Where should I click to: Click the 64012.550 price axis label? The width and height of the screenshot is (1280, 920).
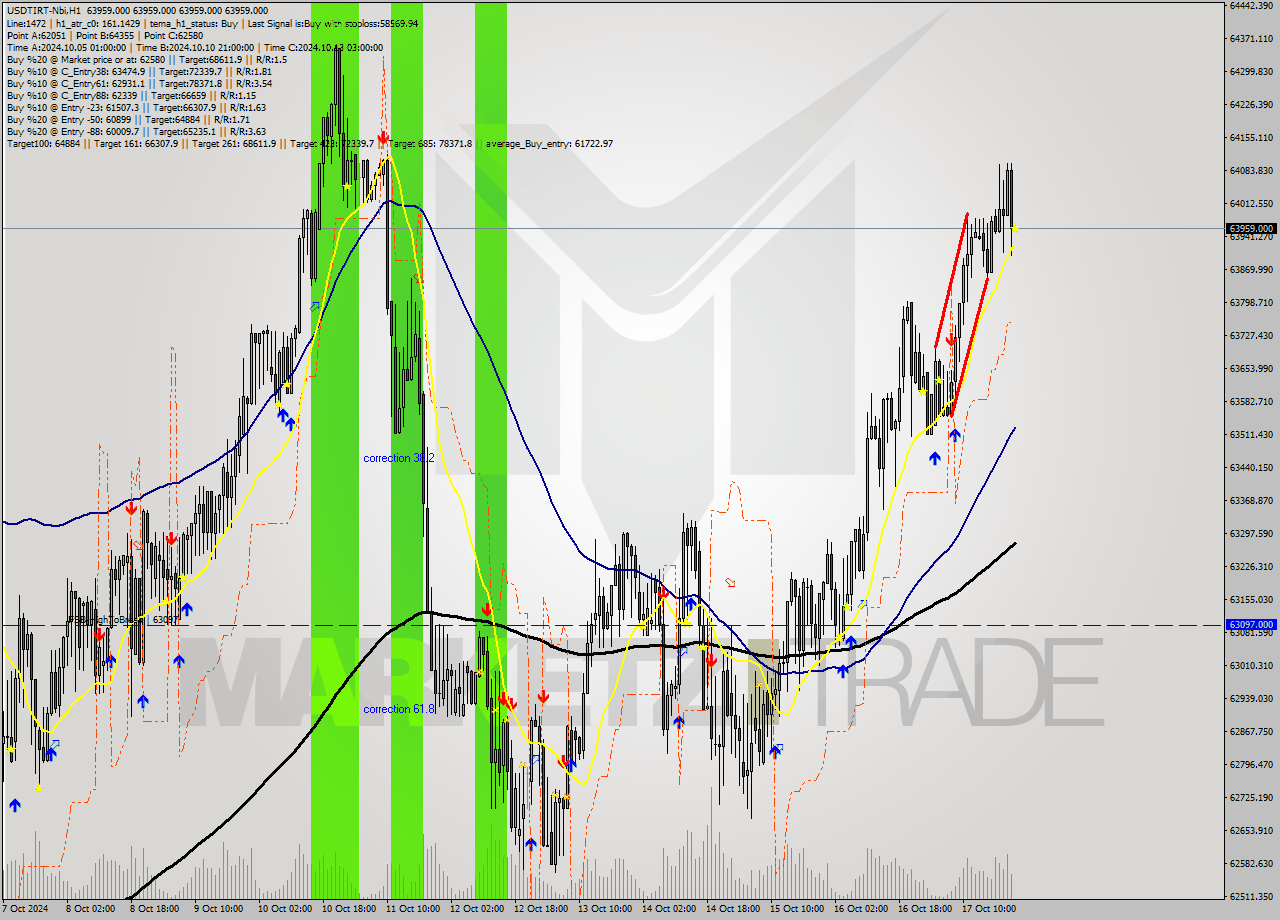1251,204
